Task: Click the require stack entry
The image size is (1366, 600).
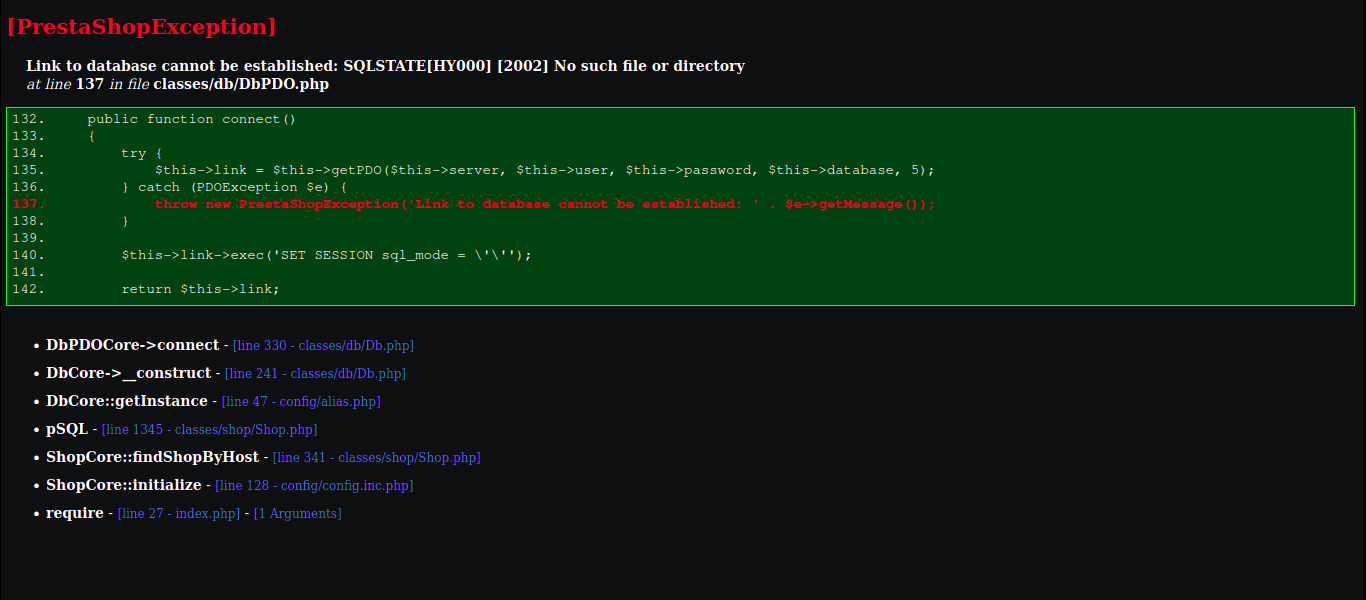Action: (x=74, y=513)
